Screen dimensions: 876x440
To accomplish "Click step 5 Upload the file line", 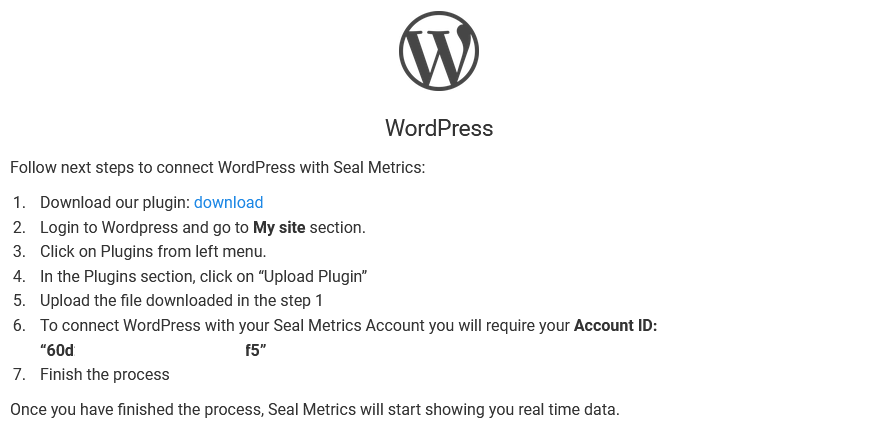I will tap(182, 300).
